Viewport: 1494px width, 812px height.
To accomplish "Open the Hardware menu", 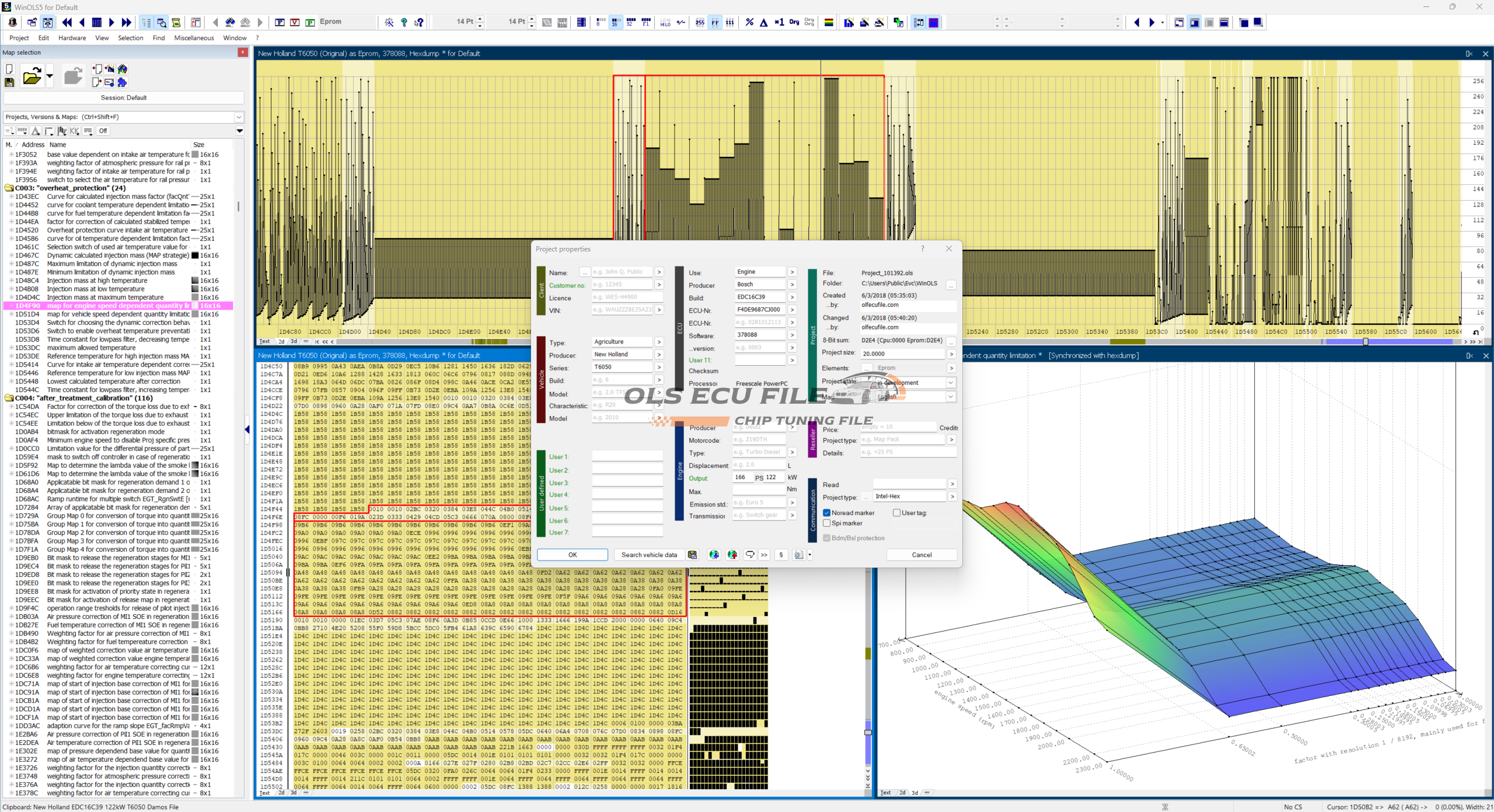I will point(72,38).
